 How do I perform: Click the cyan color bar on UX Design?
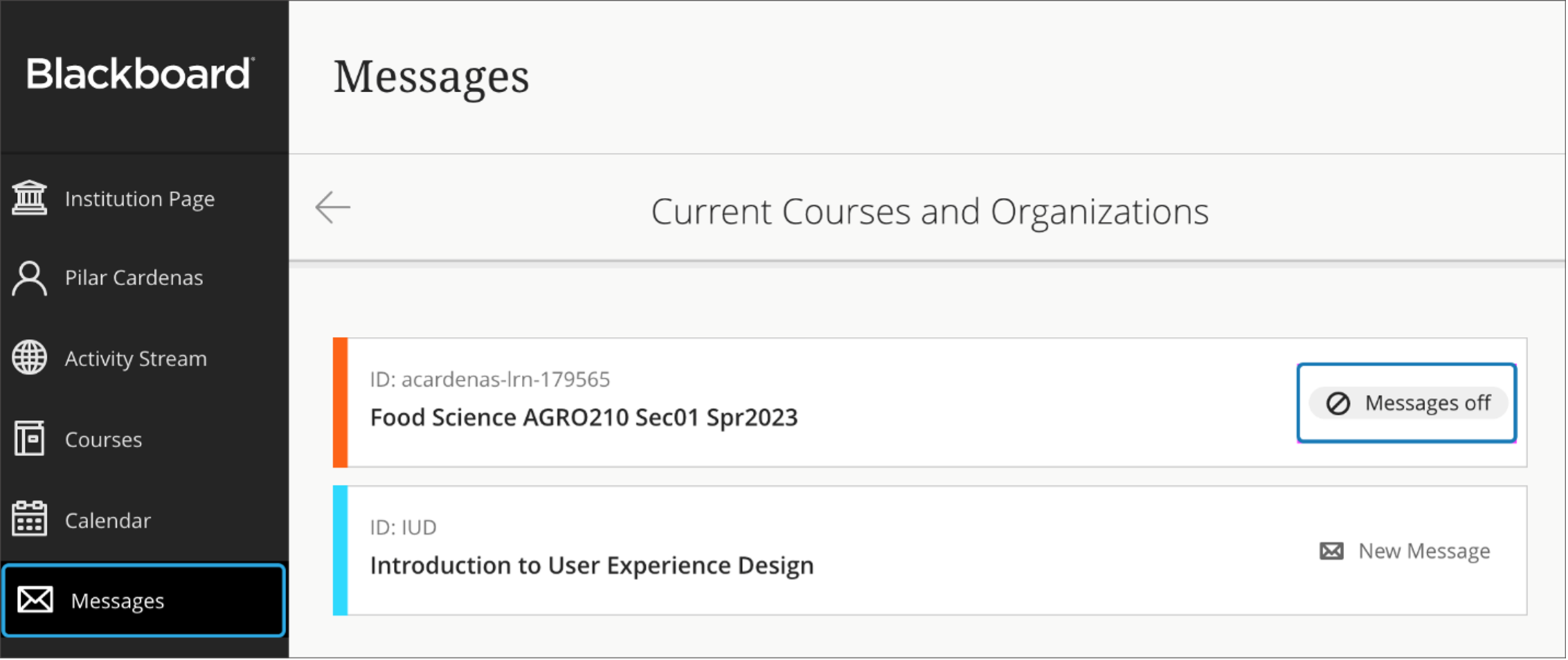coord(340,550)
